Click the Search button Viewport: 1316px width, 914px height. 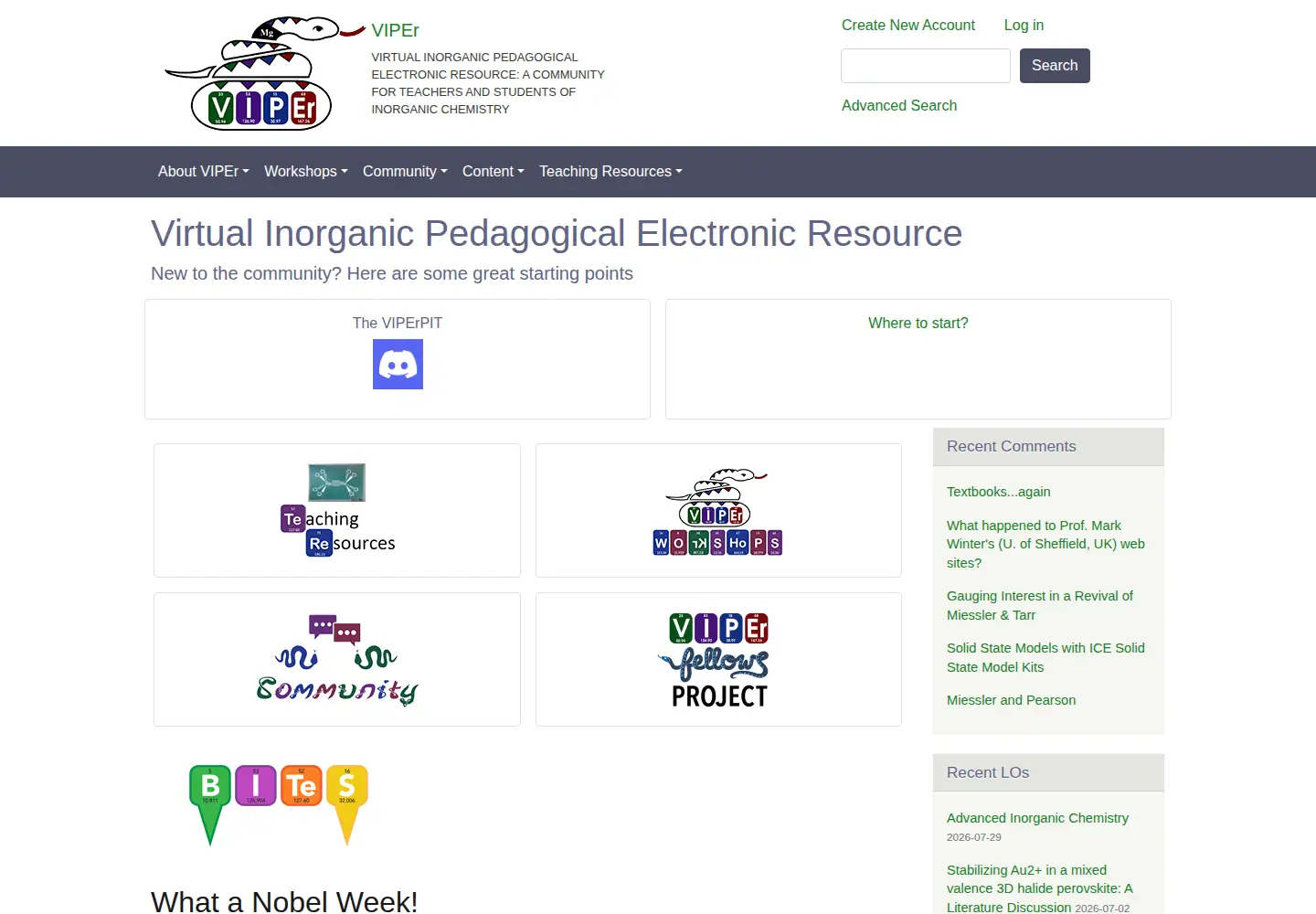pyautogui.click(x=1055, y=66)
